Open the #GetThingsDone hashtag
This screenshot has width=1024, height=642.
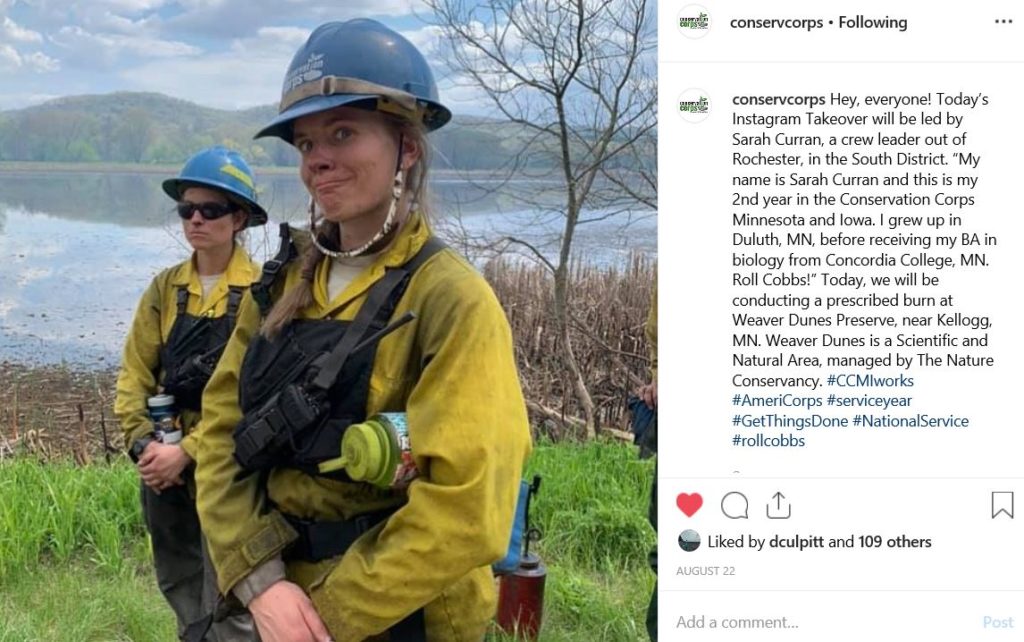click(790, 421)
